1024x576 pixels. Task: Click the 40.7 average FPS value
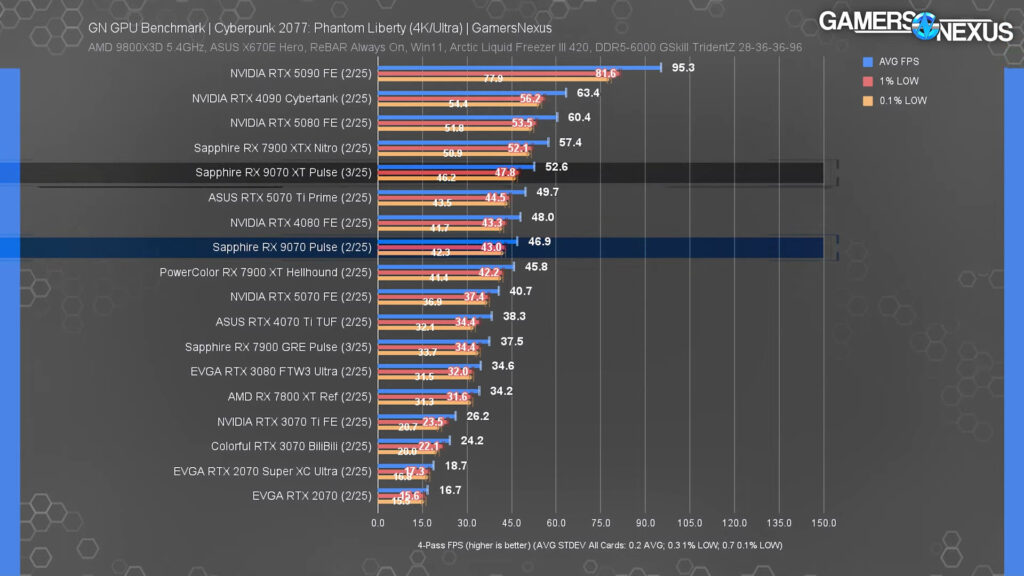(x=520, y=291)
